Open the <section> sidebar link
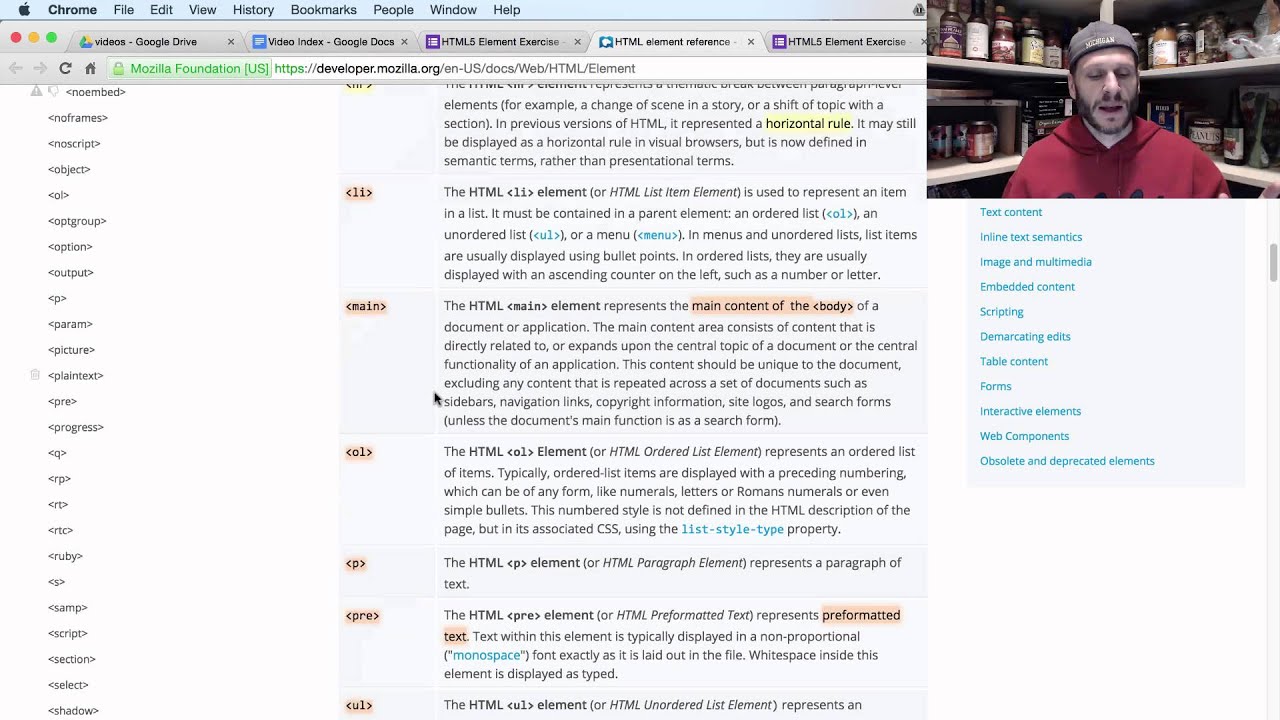1280x720 pixels. click(72, 659)
